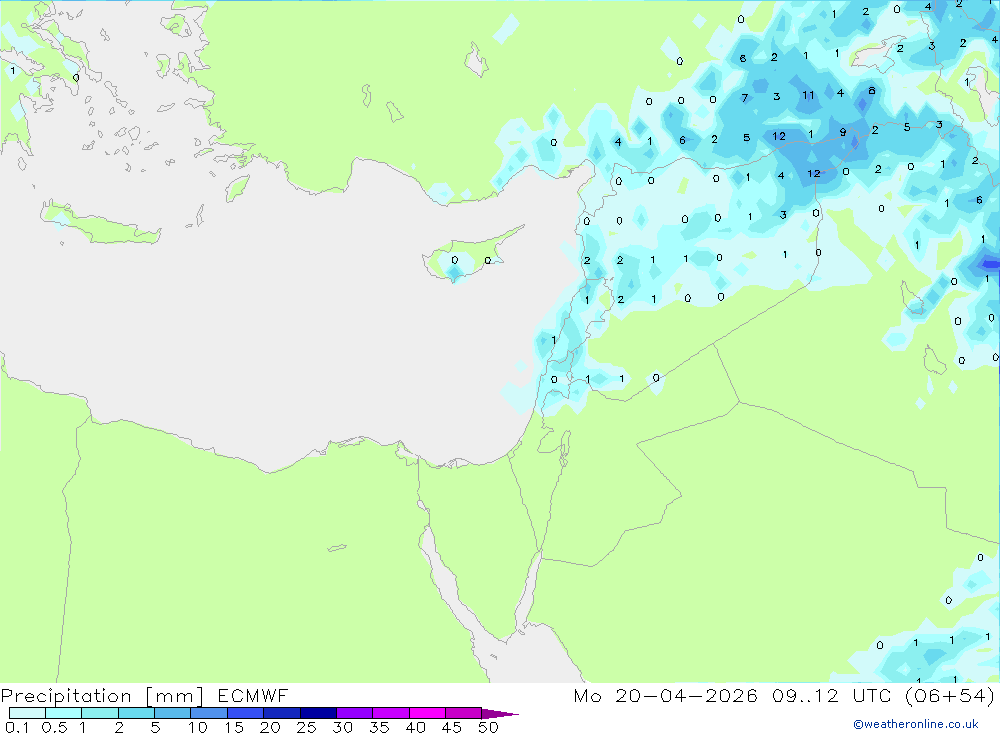Select the 35–40 mm violet legend swatch
The image size is (1000, 733).
tap(391, 713)
